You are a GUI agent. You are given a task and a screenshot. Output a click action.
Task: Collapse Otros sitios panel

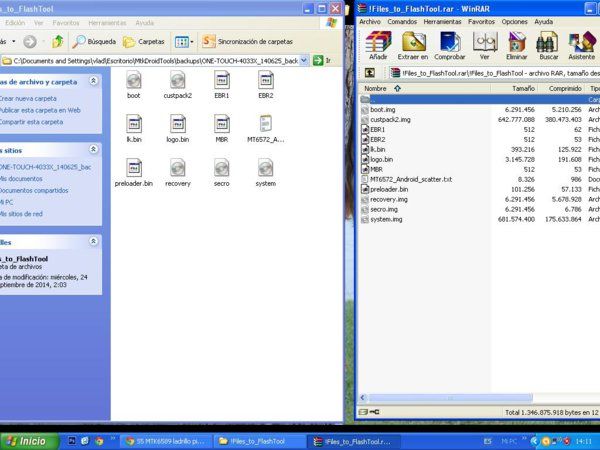(93, 149)
